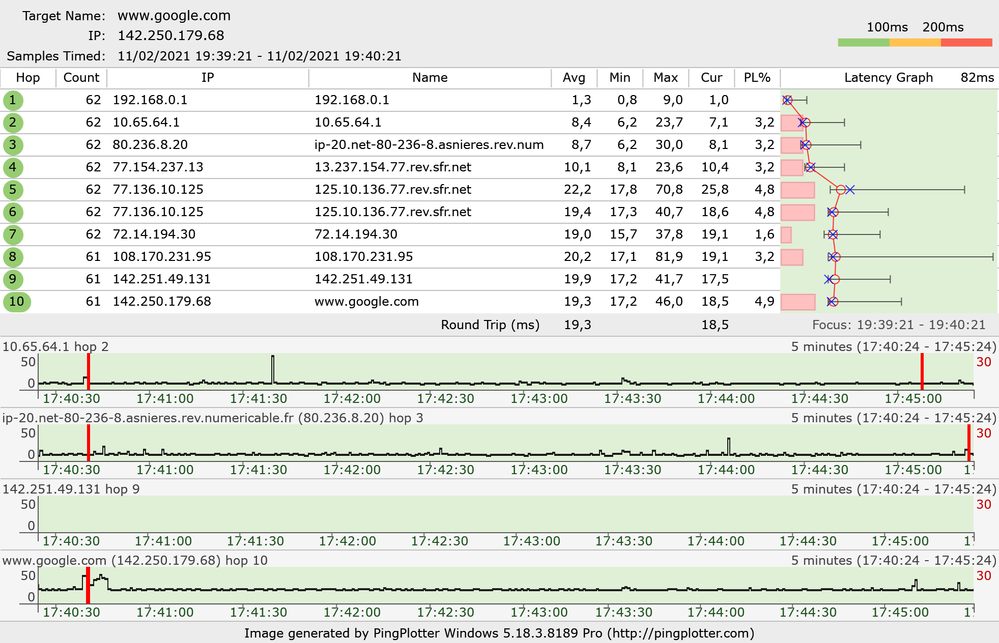Click red marker in hop 2 timeline near 17:40:30

[88, 371]
